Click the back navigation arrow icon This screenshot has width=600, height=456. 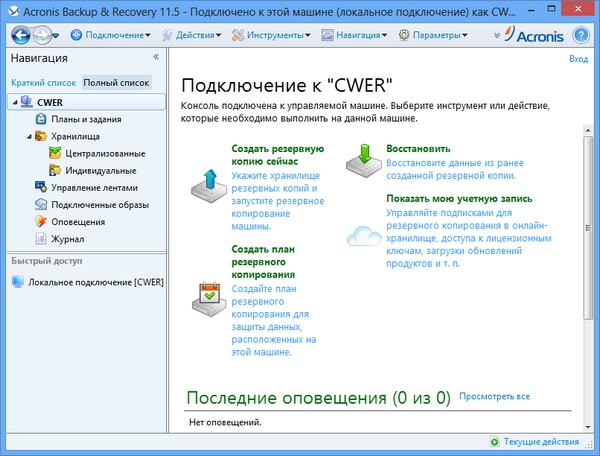point(22,35)
